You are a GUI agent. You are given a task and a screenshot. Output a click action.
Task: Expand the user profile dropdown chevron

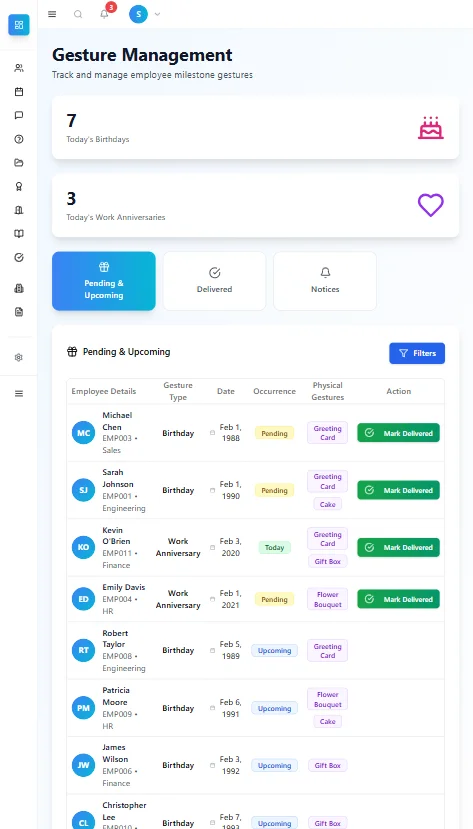pyautogui.click(x=157, y=14)
